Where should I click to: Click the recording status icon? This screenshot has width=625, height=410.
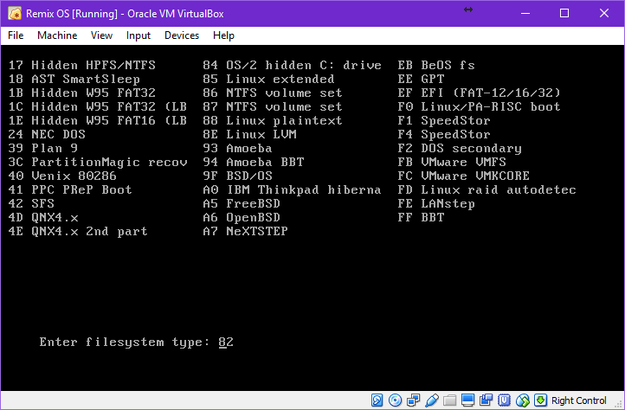[x=486, y=400]
